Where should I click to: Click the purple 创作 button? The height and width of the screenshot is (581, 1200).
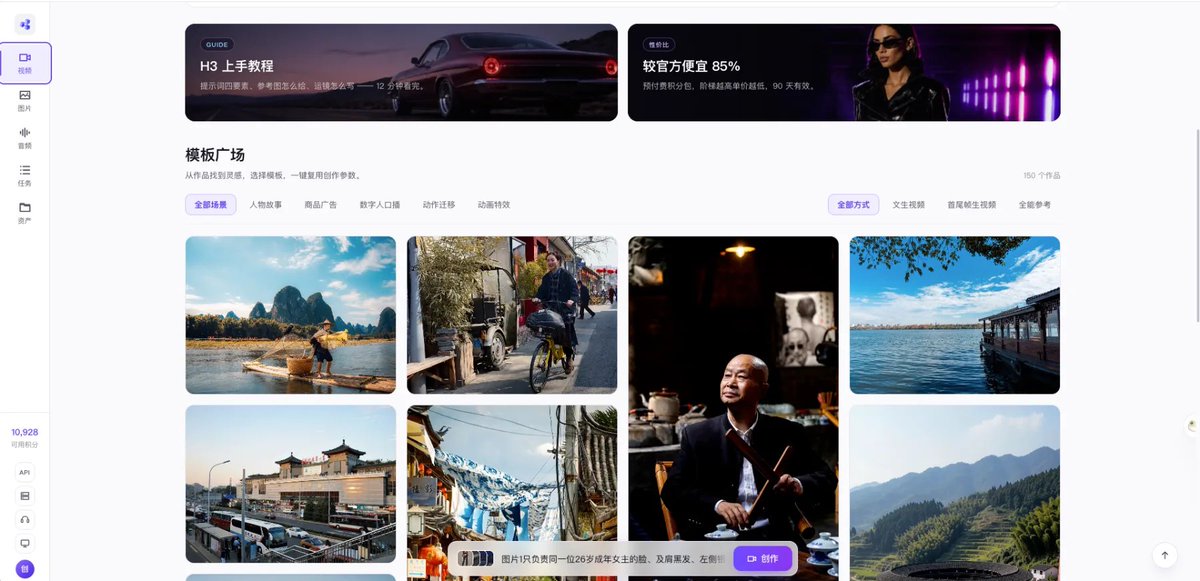(763, 559)
